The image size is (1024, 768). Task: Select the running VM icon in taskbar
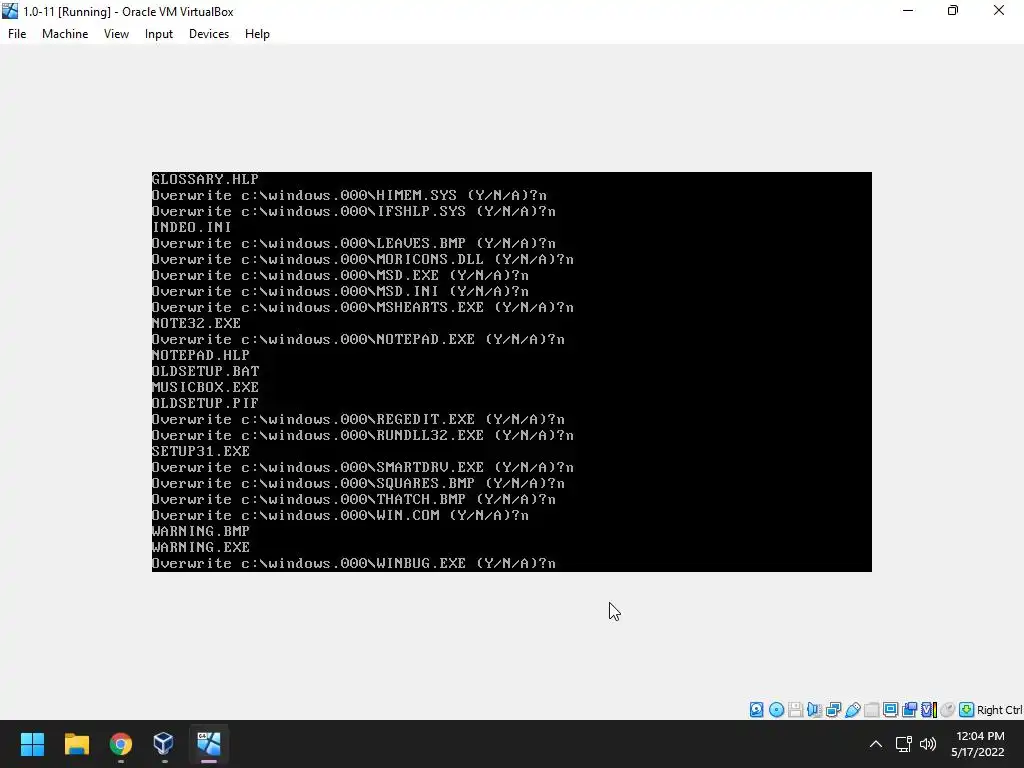(x=209, y=744)
